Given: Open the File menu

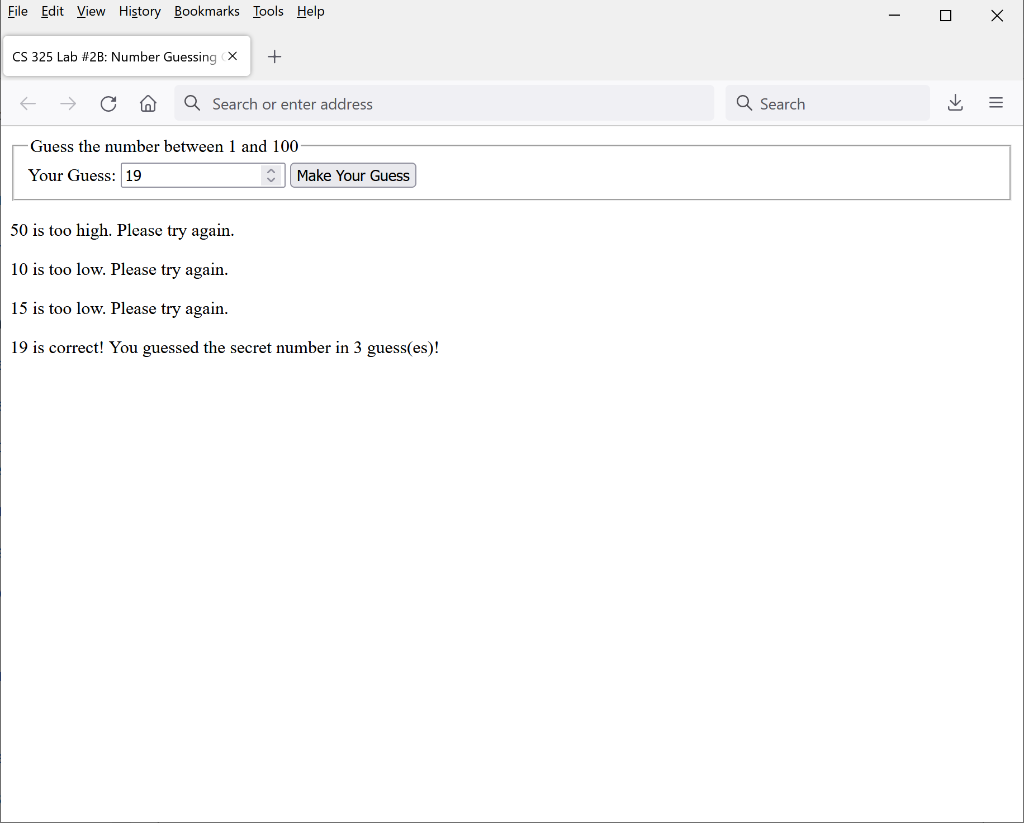Looking at the screenshot, I should tap(18, 12).
